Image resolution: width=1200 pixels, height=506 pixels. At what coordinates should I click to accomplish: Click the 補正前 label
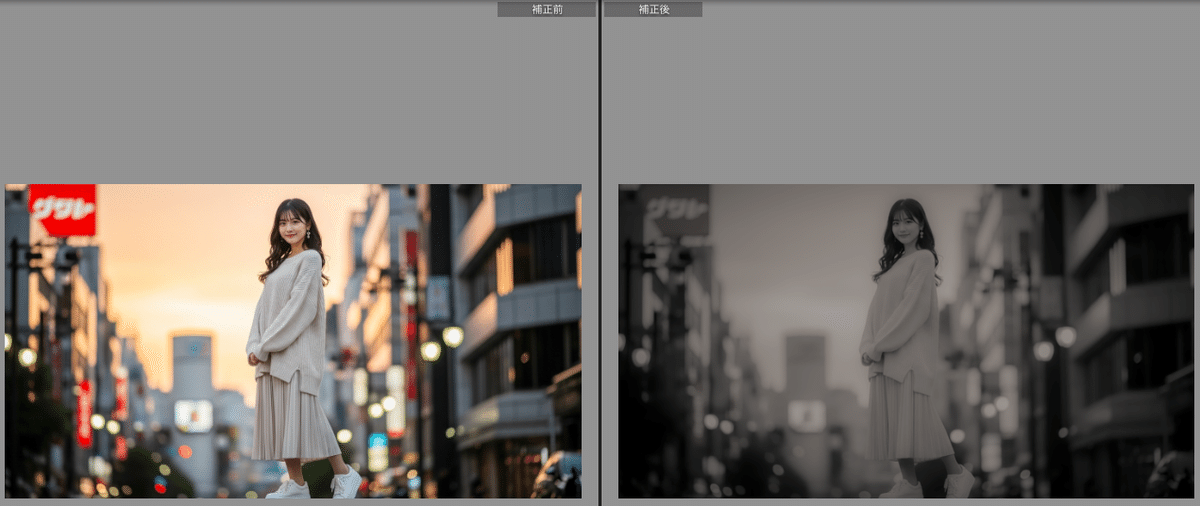click(x=546, y=9)
